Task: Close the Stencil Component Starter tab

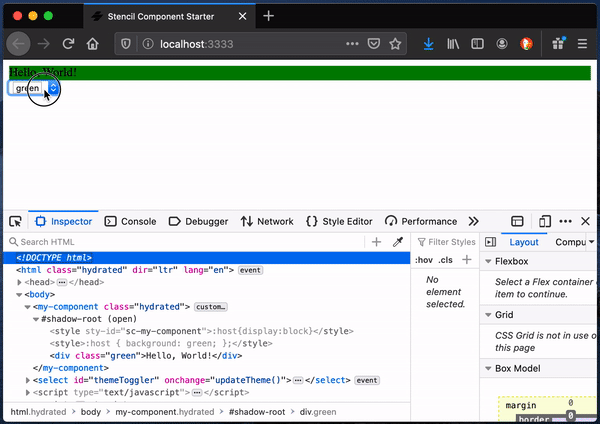Action: point(243,16)
